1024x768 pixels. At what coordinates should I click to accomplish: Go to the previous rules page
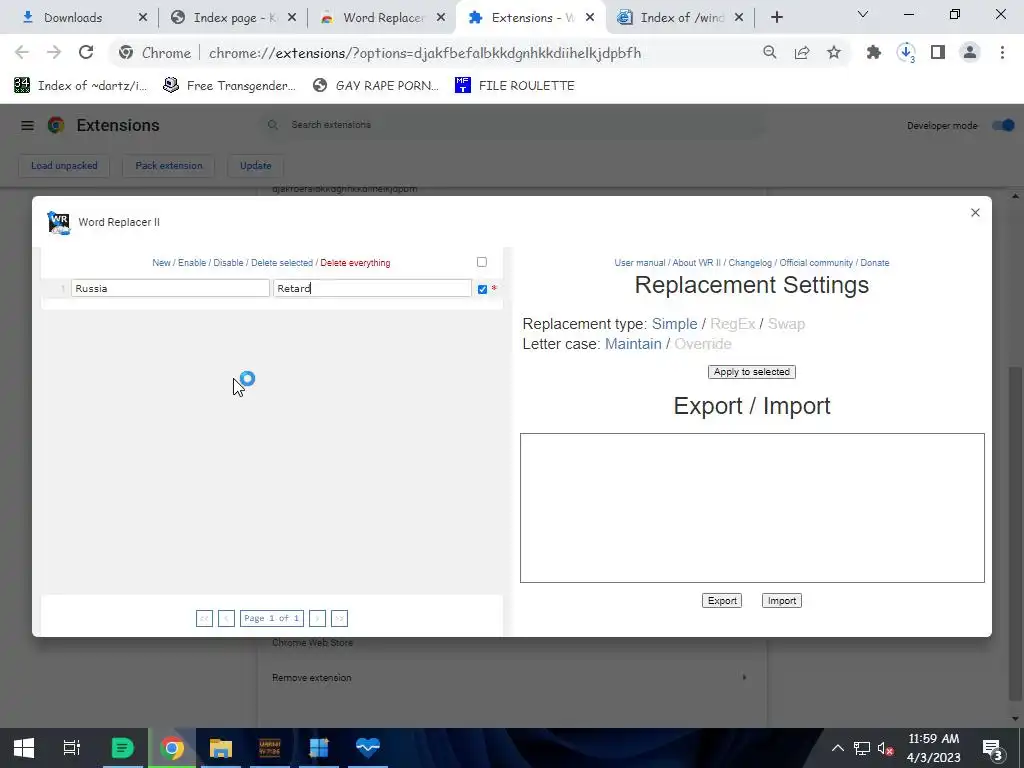[x=227, y=618]
